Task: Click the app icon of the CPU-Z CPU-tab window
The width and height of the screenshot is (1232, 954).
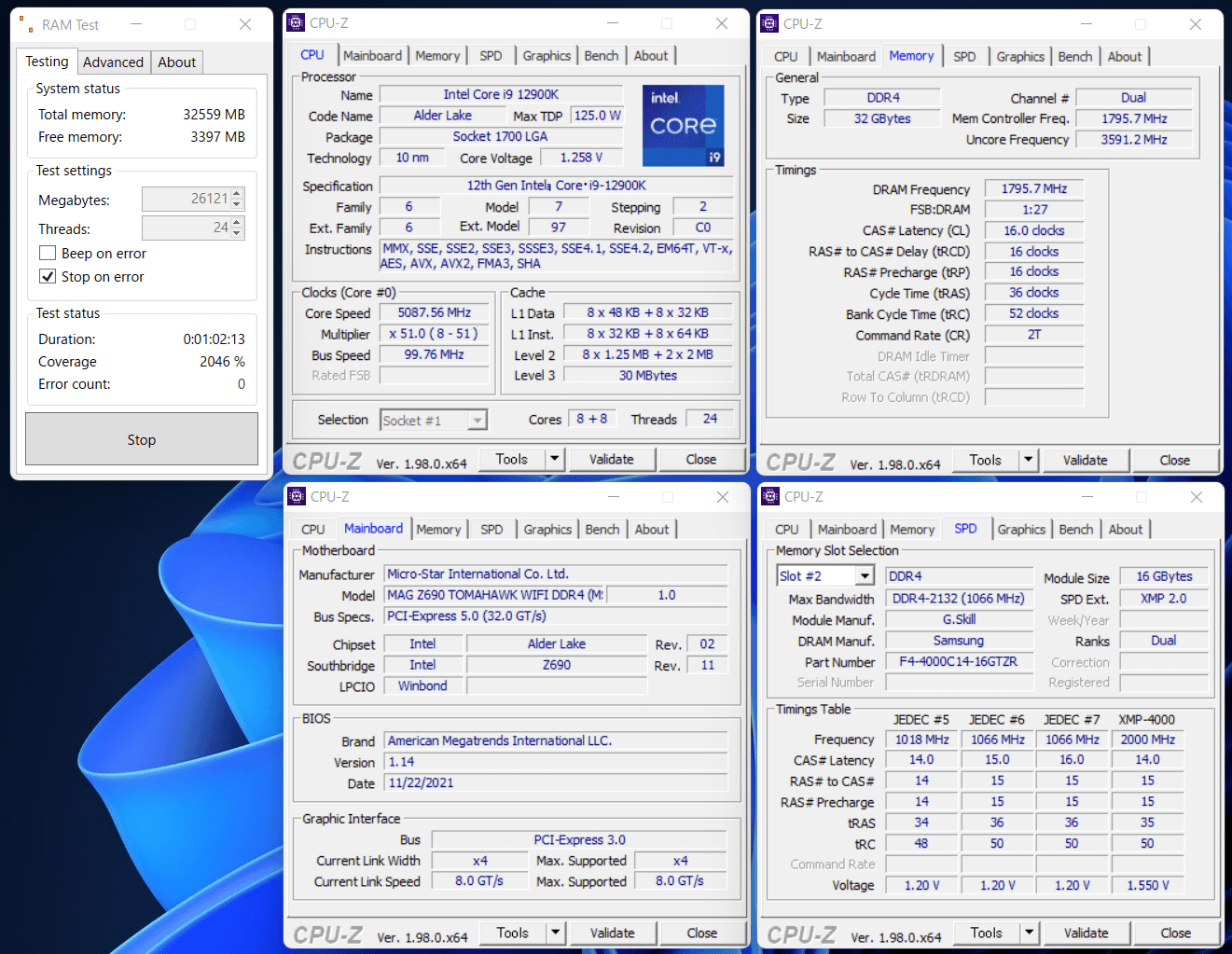Action: point(296,23)
